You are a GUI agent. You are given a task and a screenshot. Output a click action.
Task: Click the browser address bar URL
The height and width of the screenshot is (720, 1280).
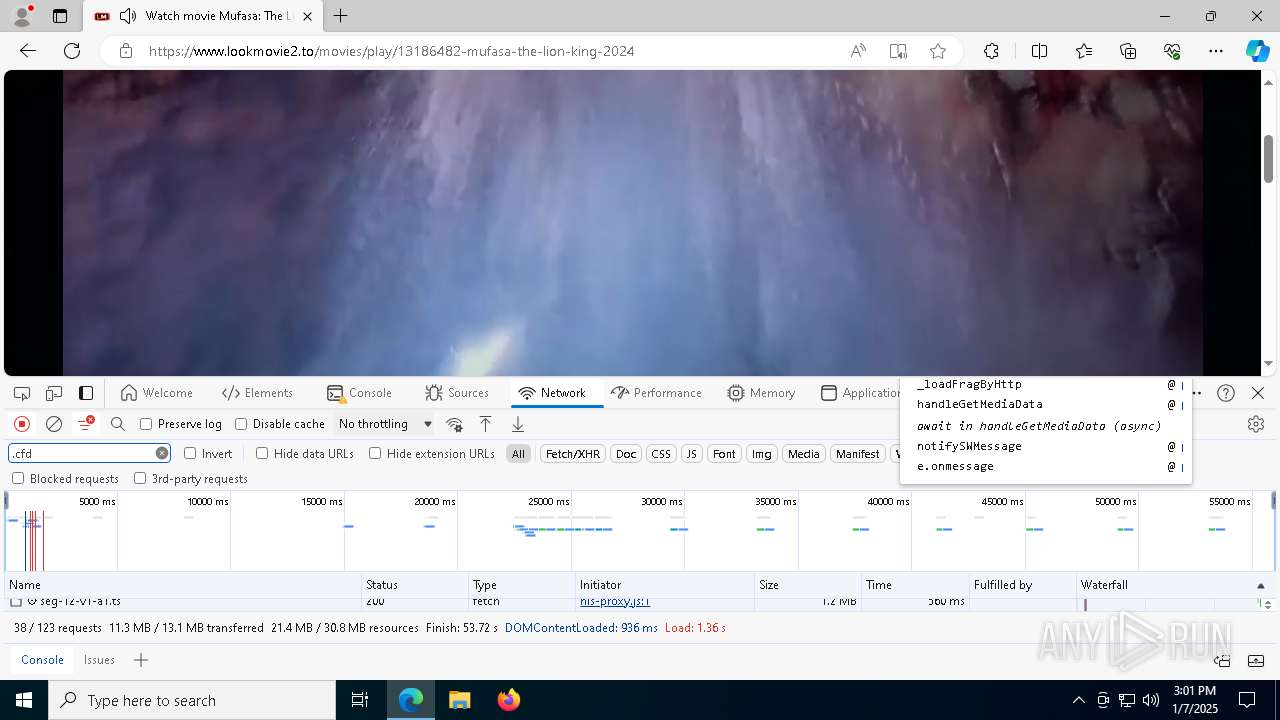tap(392, 51)
